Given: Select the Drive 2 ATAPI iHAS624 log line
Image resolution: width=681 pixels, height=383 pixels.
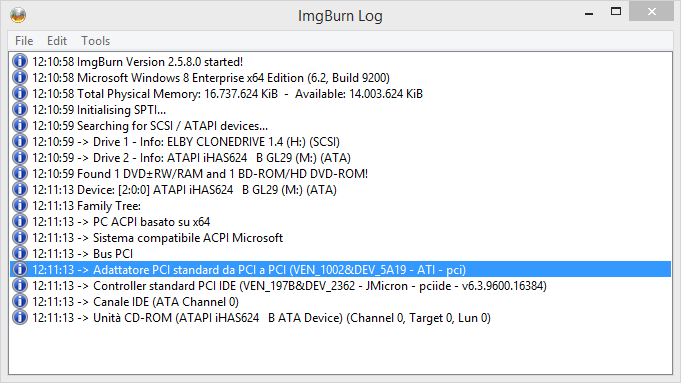Looking at the screenshot, I should click(340, 158).
